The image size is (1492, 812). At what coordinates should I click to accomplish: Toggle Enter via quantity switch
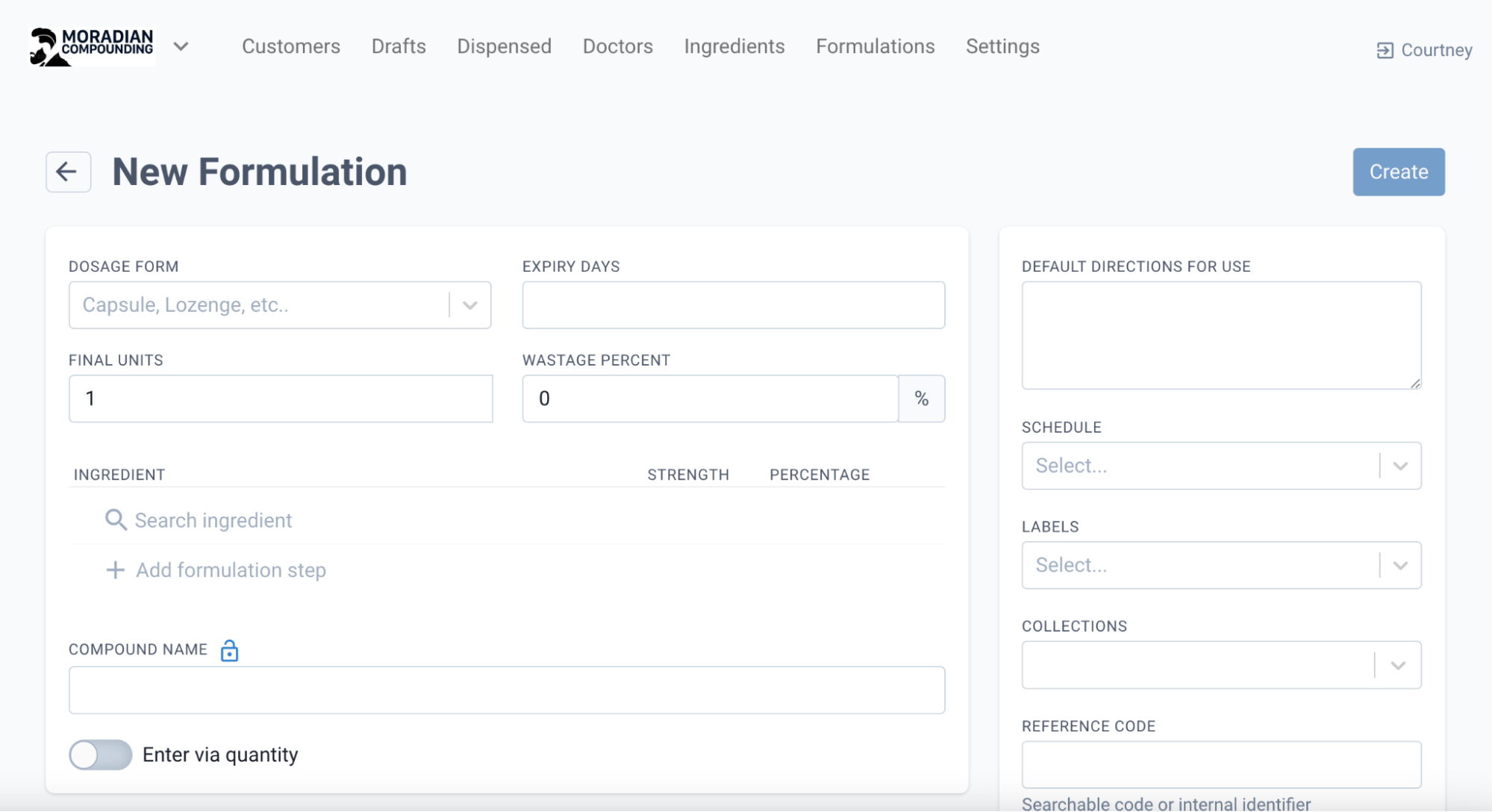click(x=101, y=755)
